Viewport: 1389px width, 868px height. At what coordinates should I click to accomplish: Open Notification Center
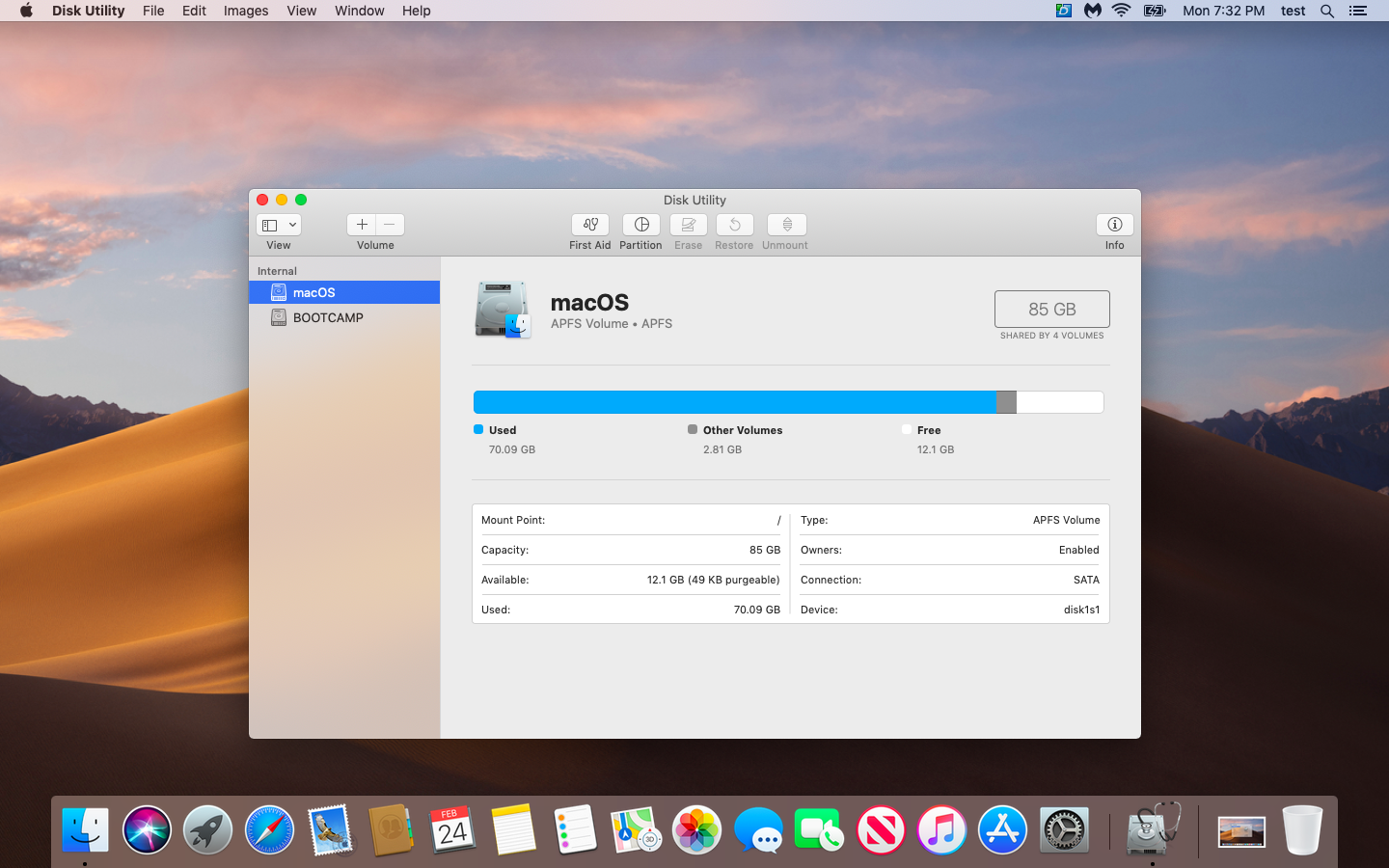point(1358,11)
